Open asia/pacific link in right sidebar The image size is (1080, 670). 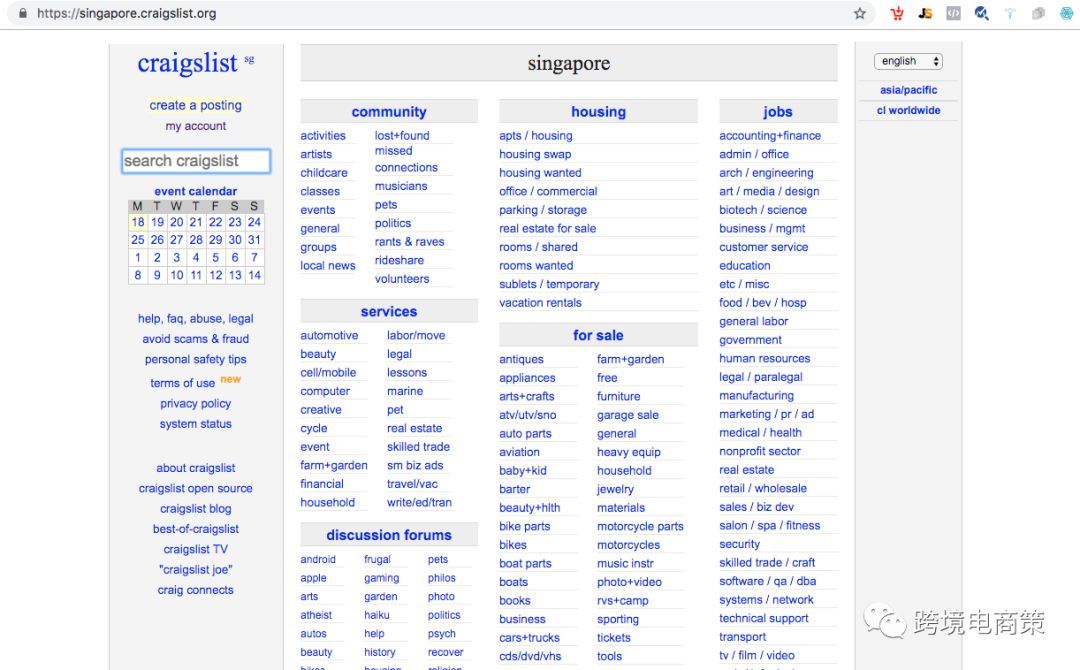click(908, 90)
